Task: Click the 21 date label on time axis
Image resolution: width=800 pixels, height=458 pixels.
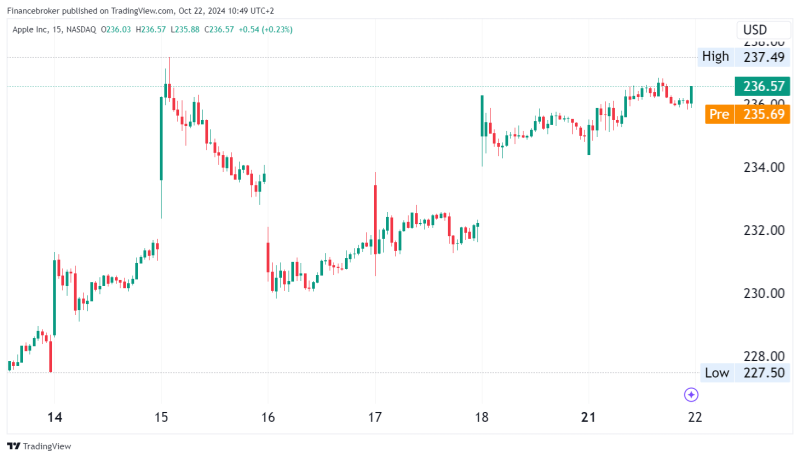Action: [588, 417]
